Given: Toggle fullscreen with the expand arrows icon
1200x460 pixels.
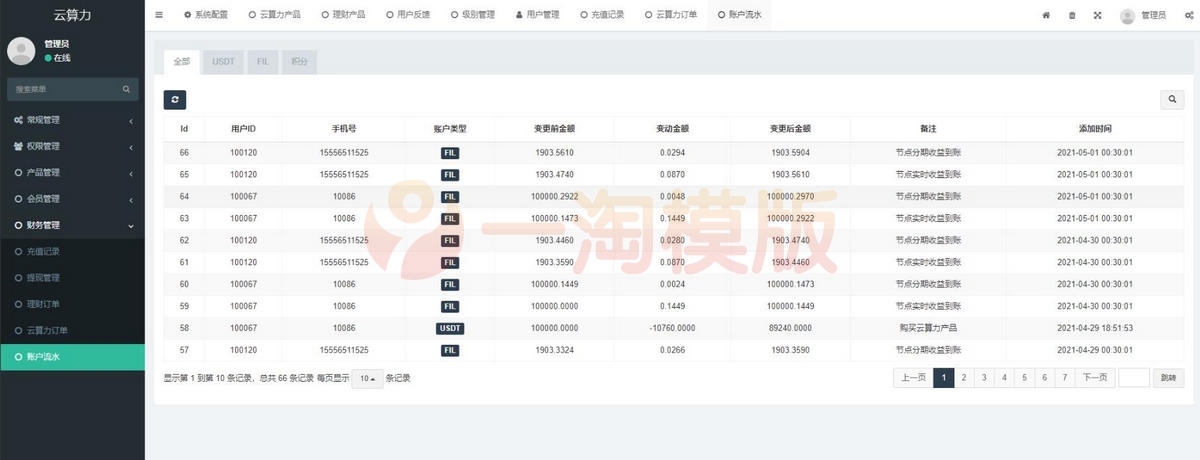Looking at the screenshot, I should [x=1098, y=15].
